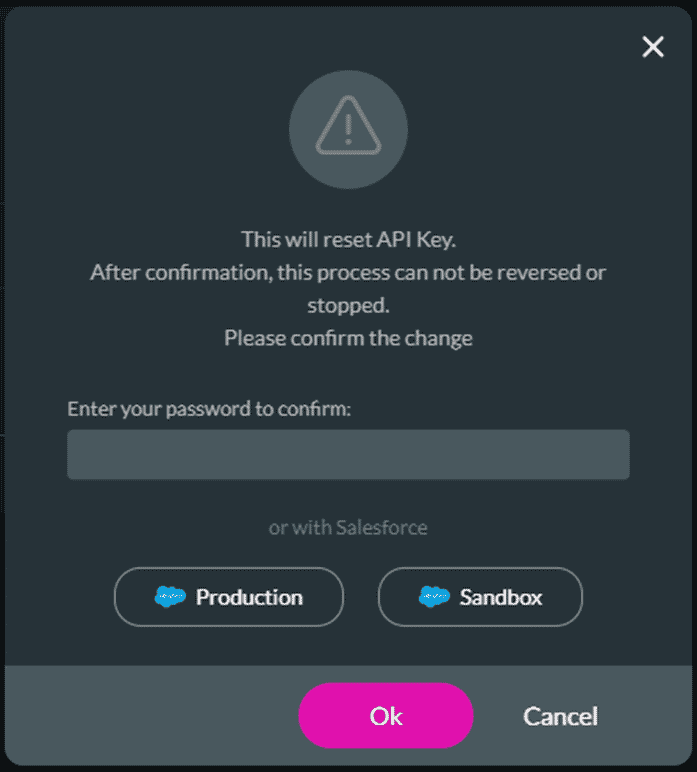Viewport: 697px width, 772px height.
Task: Click the Salesforce cloud logo beside Sandbox
Action: coord(434,597)
